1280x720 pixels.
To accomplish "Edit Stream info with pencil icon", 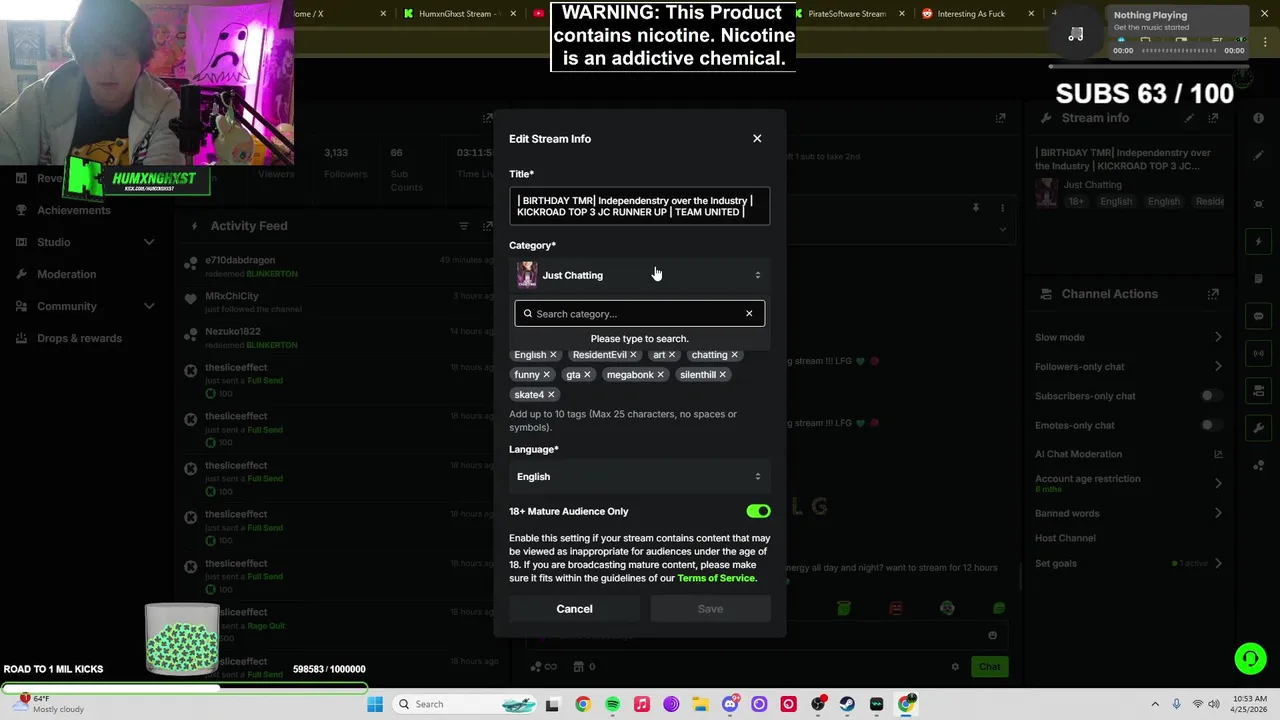I will (x=1189, y=118).
